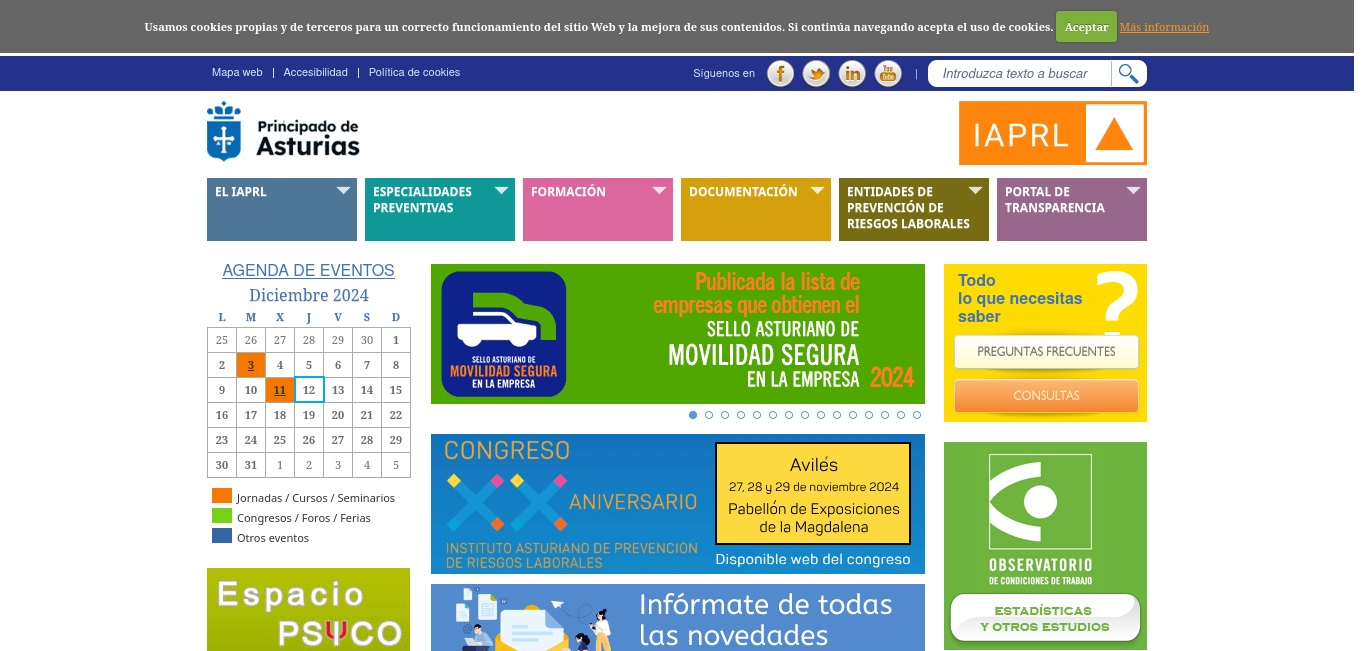
Task: Click the question mark in Todo lo que necesitas saber
Action: (1117, 303)
